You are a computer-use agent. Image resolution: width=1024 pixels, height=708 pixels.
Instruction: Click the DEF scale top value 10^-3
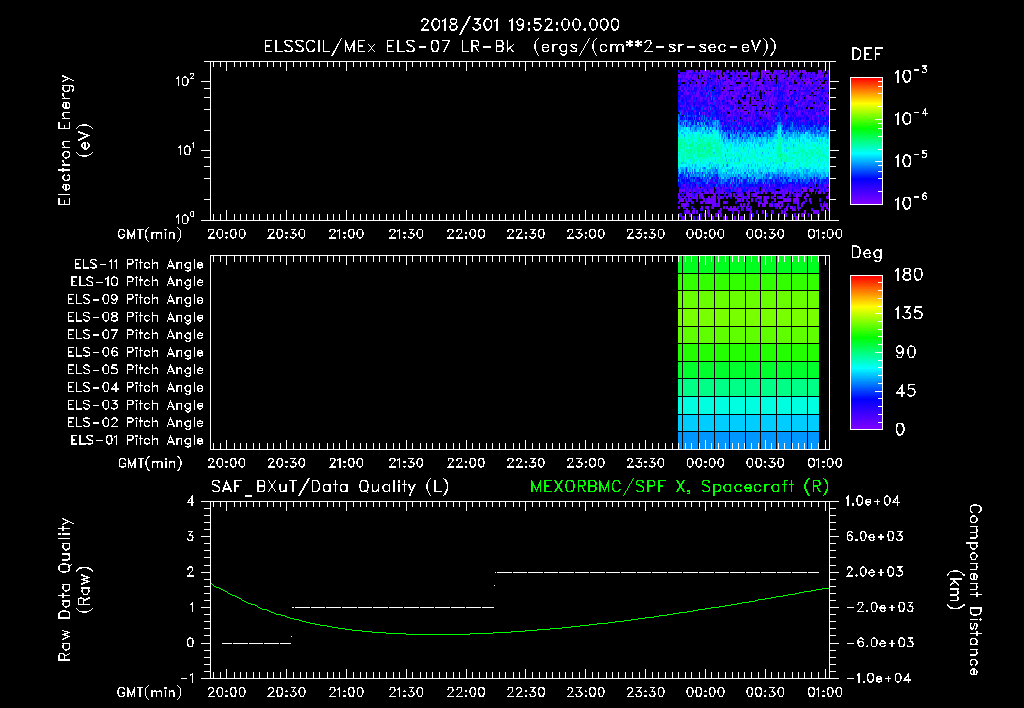[911, 75]
